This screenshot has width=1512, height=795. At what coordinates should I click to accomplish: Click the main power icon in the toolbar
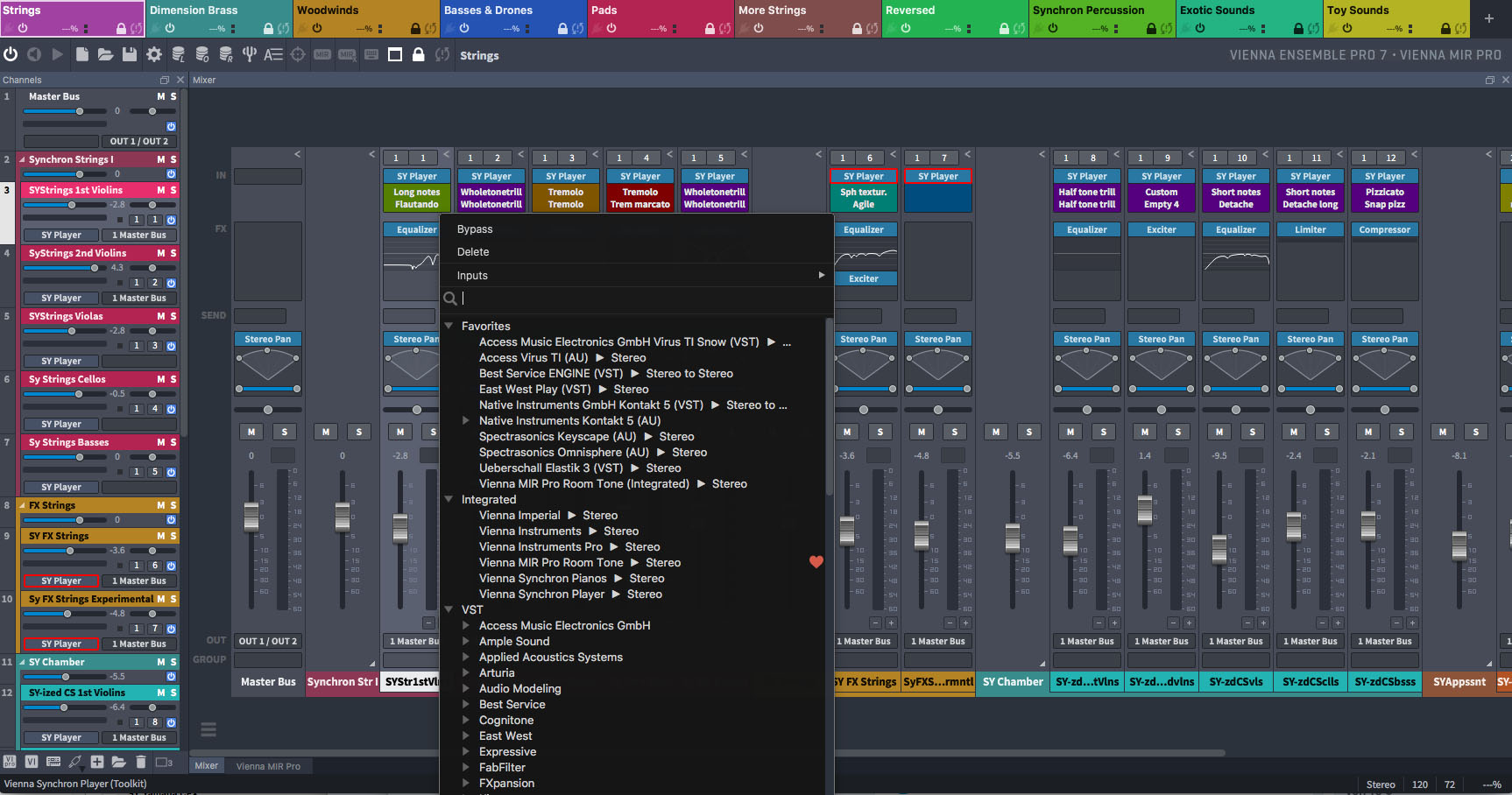coord(11,54)
